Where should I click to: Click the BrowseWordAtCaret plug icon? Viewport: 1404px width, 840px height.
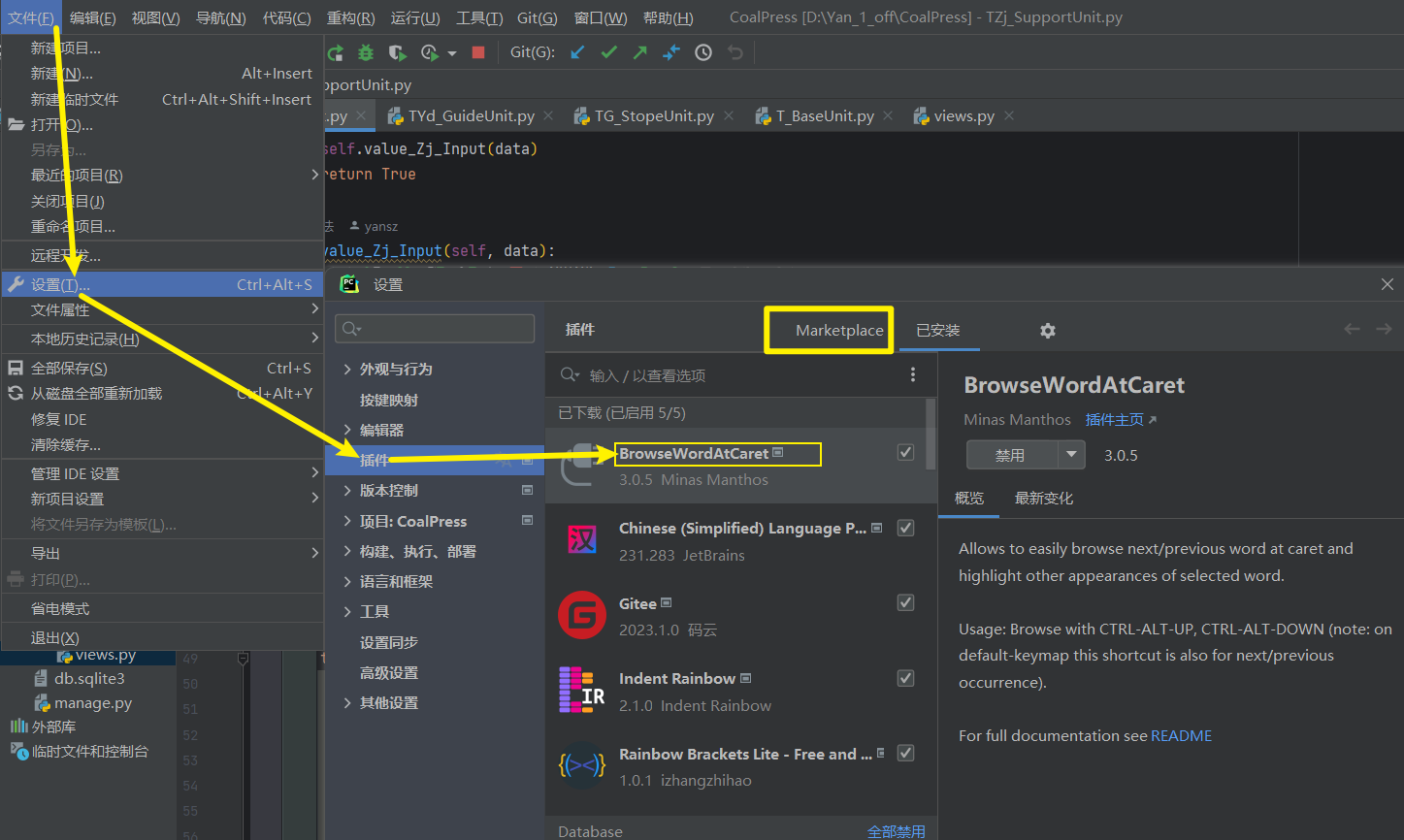point(582,465)
